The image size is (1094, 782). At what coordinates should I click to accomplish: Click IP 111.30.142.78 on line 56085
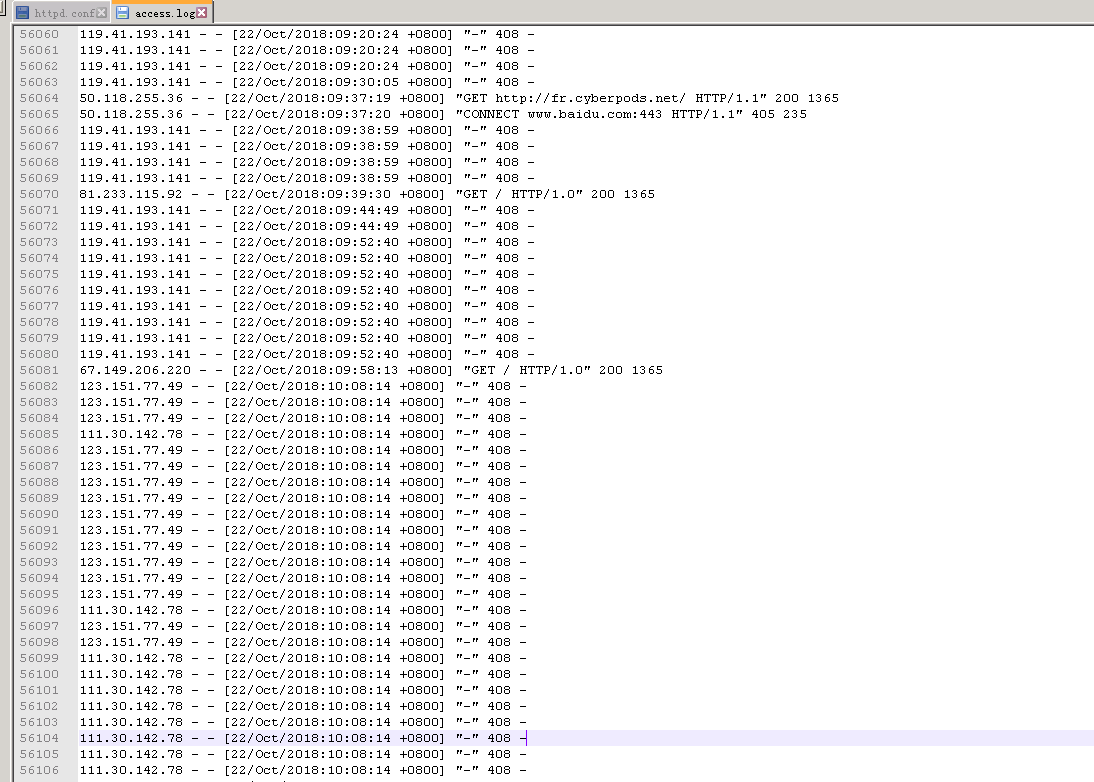[130, 435]
